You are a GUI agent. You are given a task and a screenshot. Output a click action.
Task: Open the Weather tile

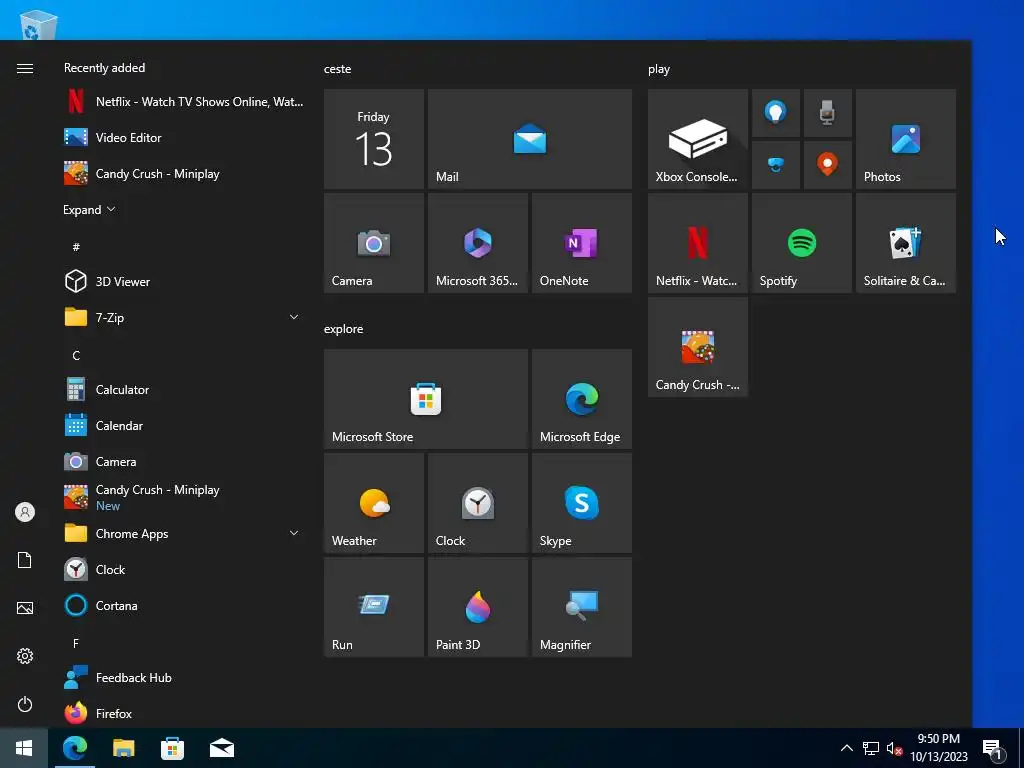[374, 503]
